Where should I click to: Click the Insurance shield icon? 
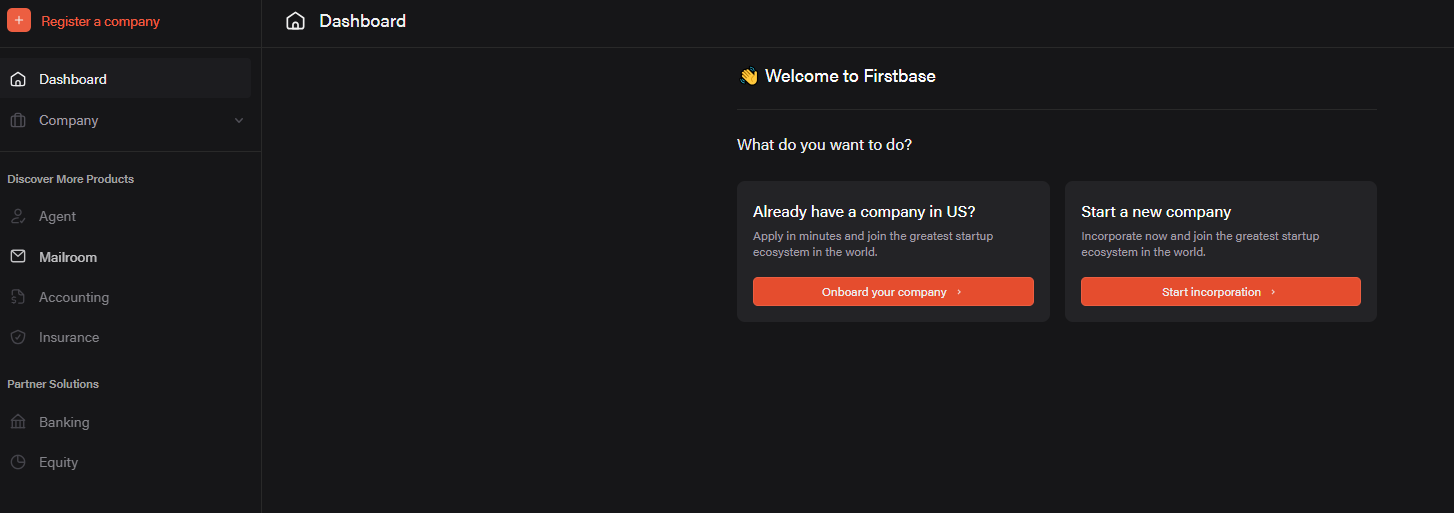(x=18, y=337)
